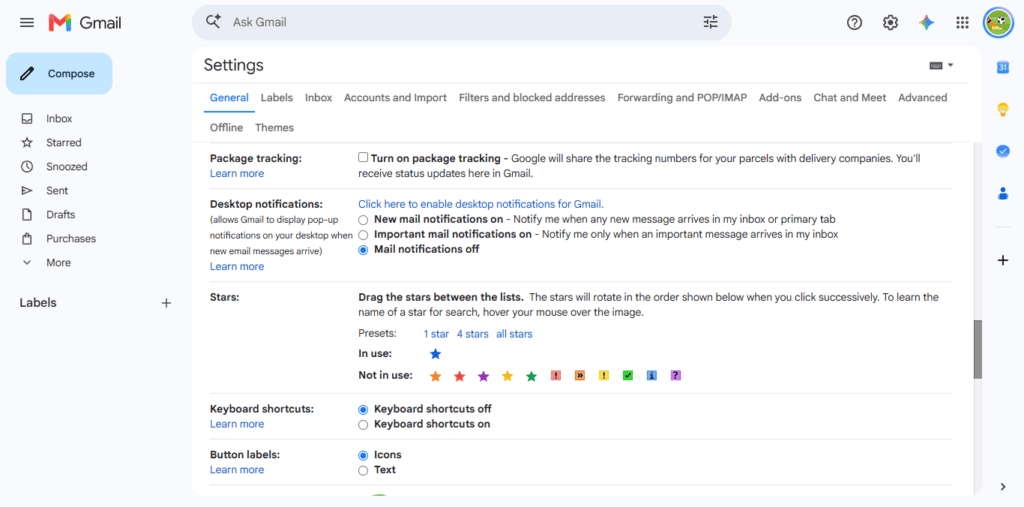Select Important mail notifications on

[363, 234]
